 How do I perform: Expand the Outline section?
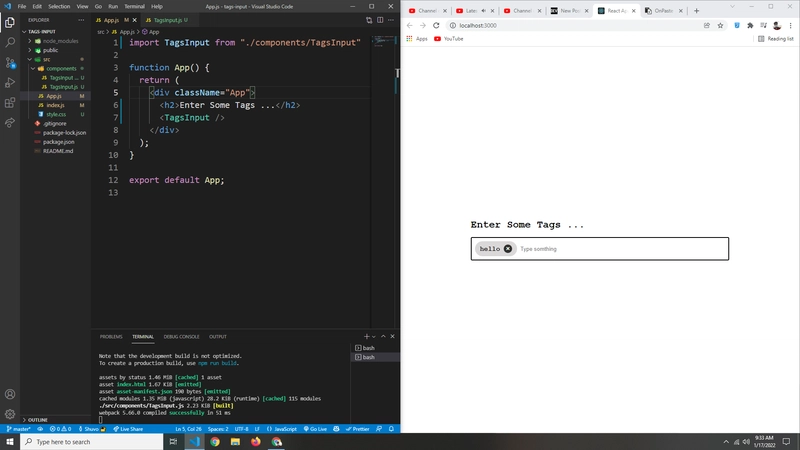(x=38, y=420)
